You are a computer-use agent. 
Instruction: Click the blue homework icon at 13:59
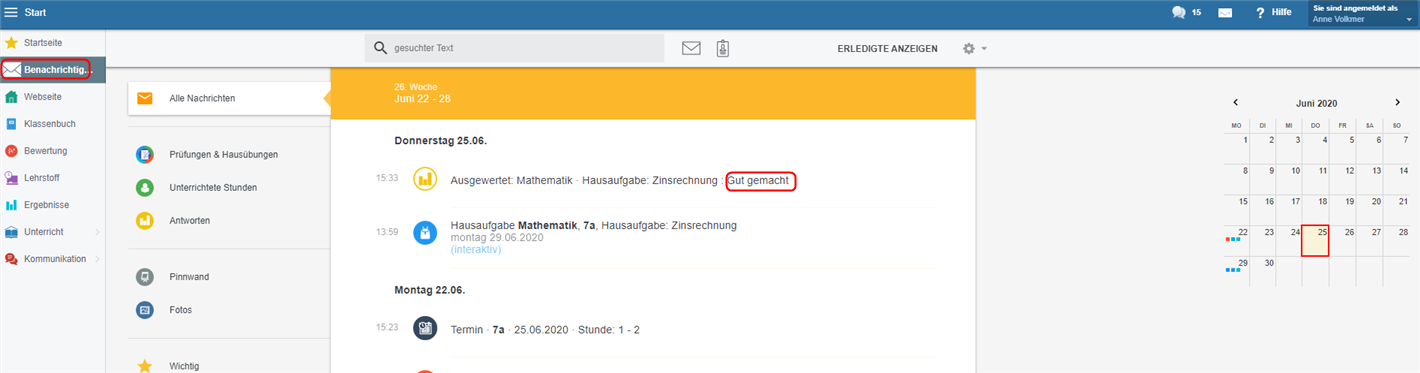click(x=425, y=233)
